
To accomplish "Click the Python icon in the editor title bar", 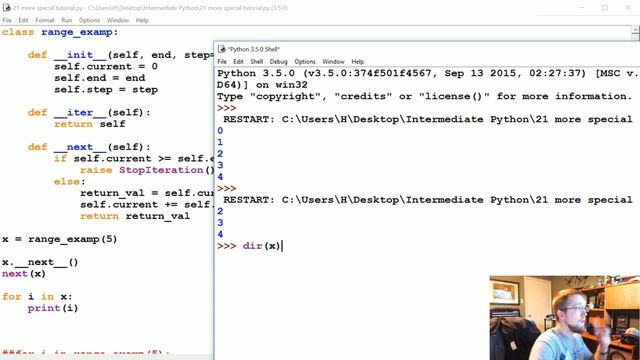I will click(x=6, y=7).
